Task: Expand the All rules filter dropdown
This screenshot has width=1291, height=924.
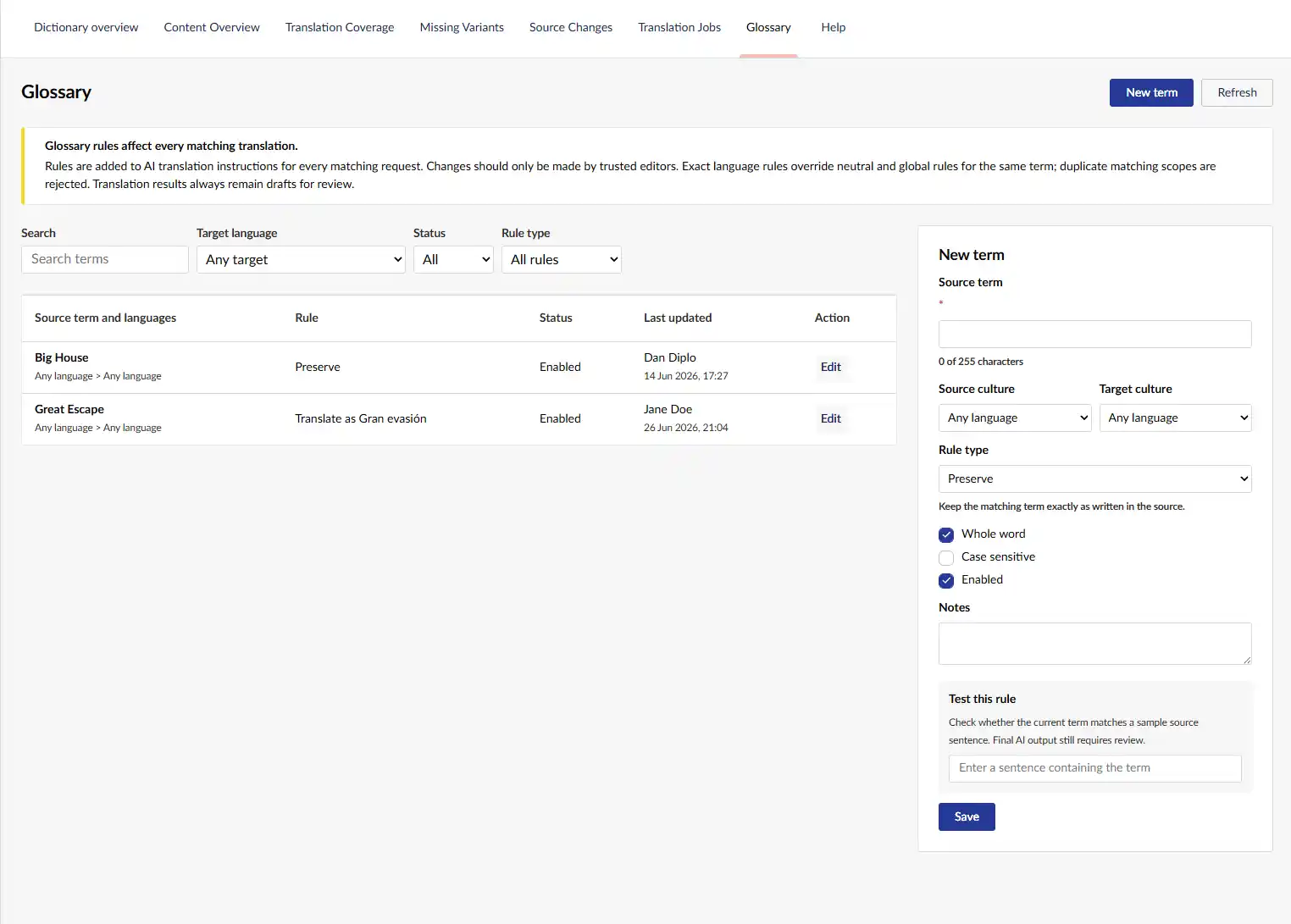Action: point(562,259)
